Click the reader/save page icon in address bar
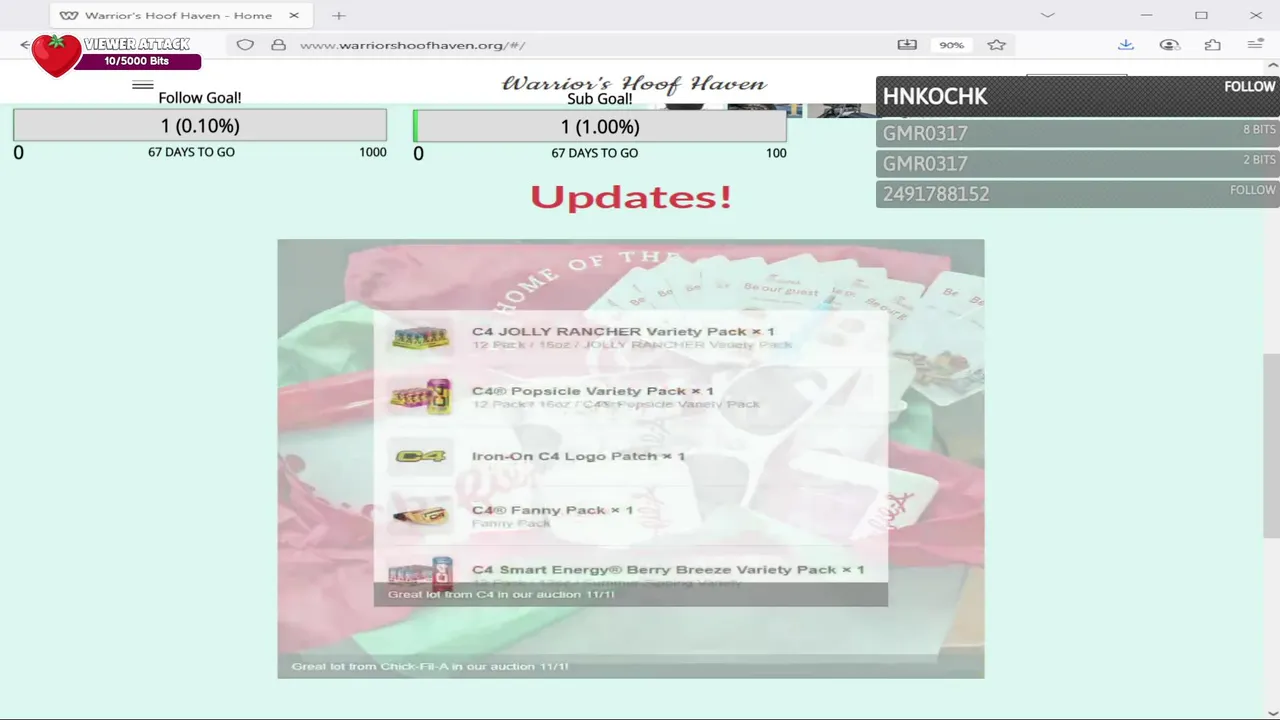Screen dimensions: 1280x720 click(x=907, y=45)
